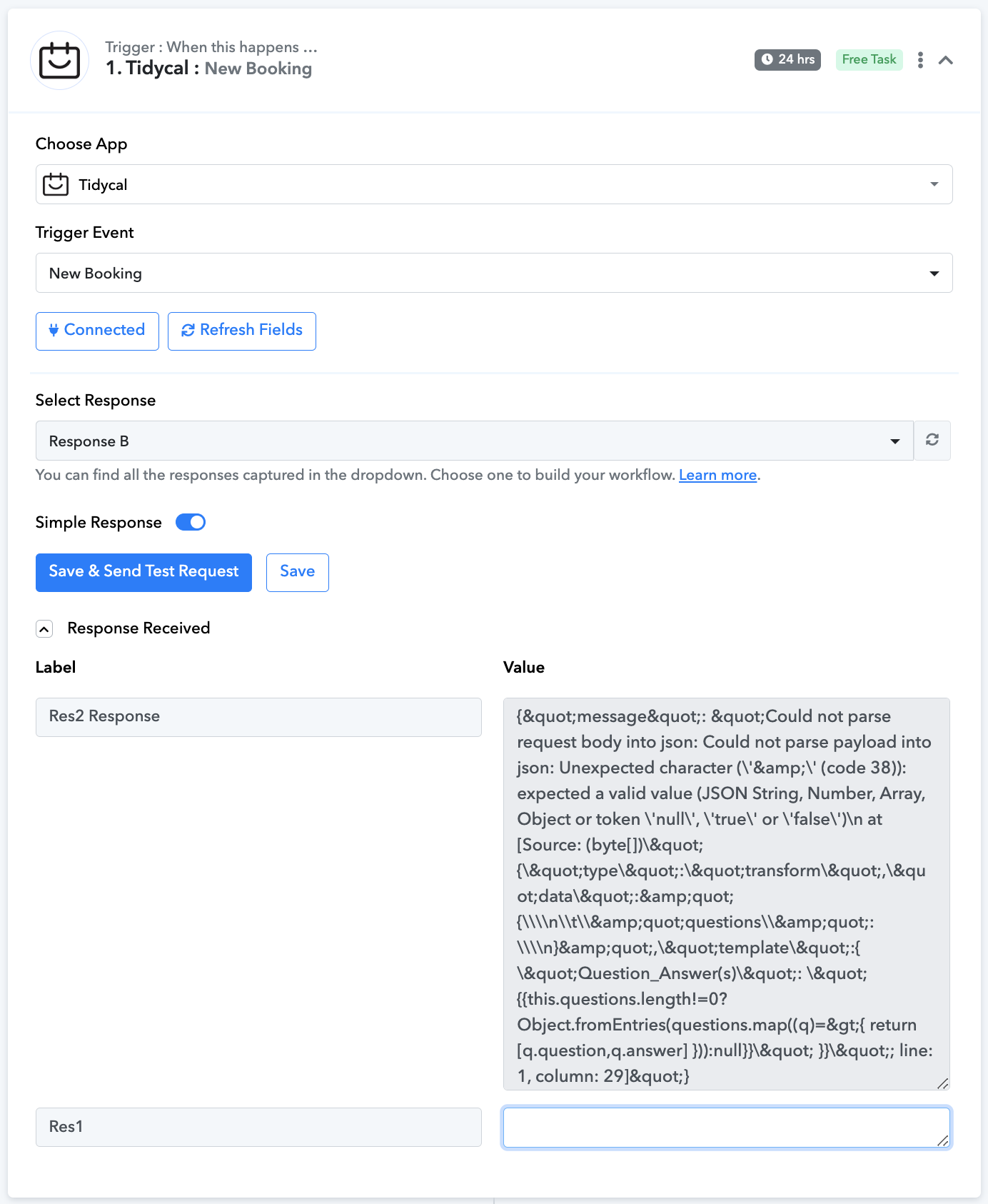The image size is (988, 1204).
Task: Open the three-dot step options menu
Action: pyautogui.click(x=920, y=60)
